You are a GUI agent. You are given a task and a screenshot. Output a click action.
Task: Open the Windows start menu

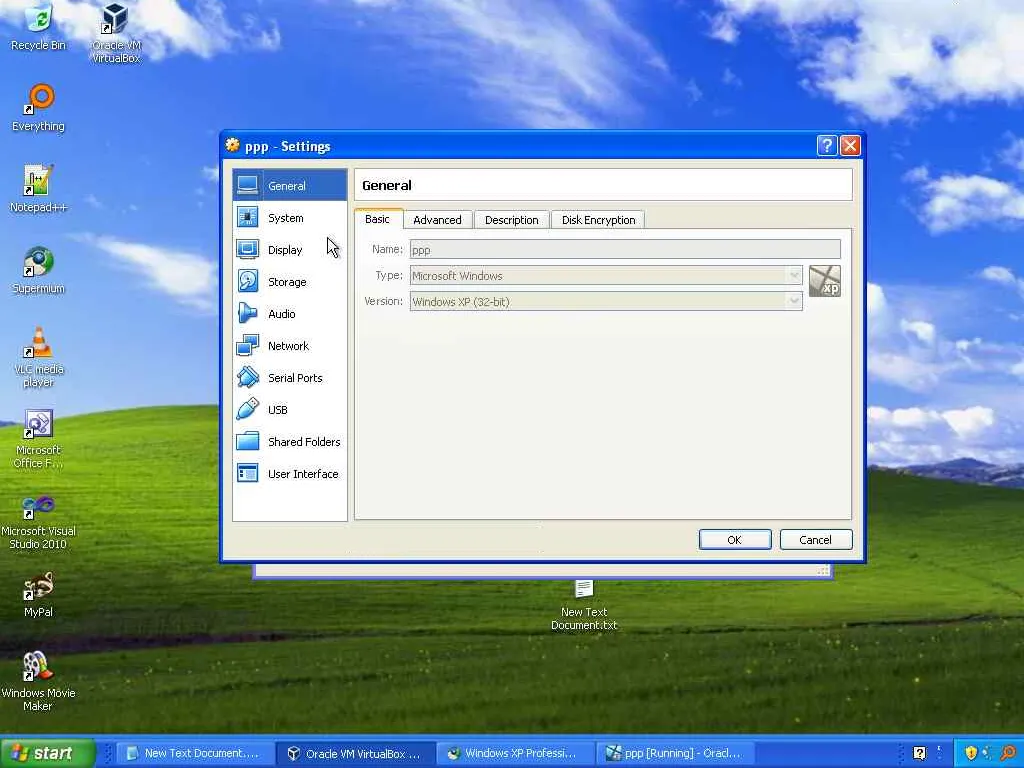48,753
